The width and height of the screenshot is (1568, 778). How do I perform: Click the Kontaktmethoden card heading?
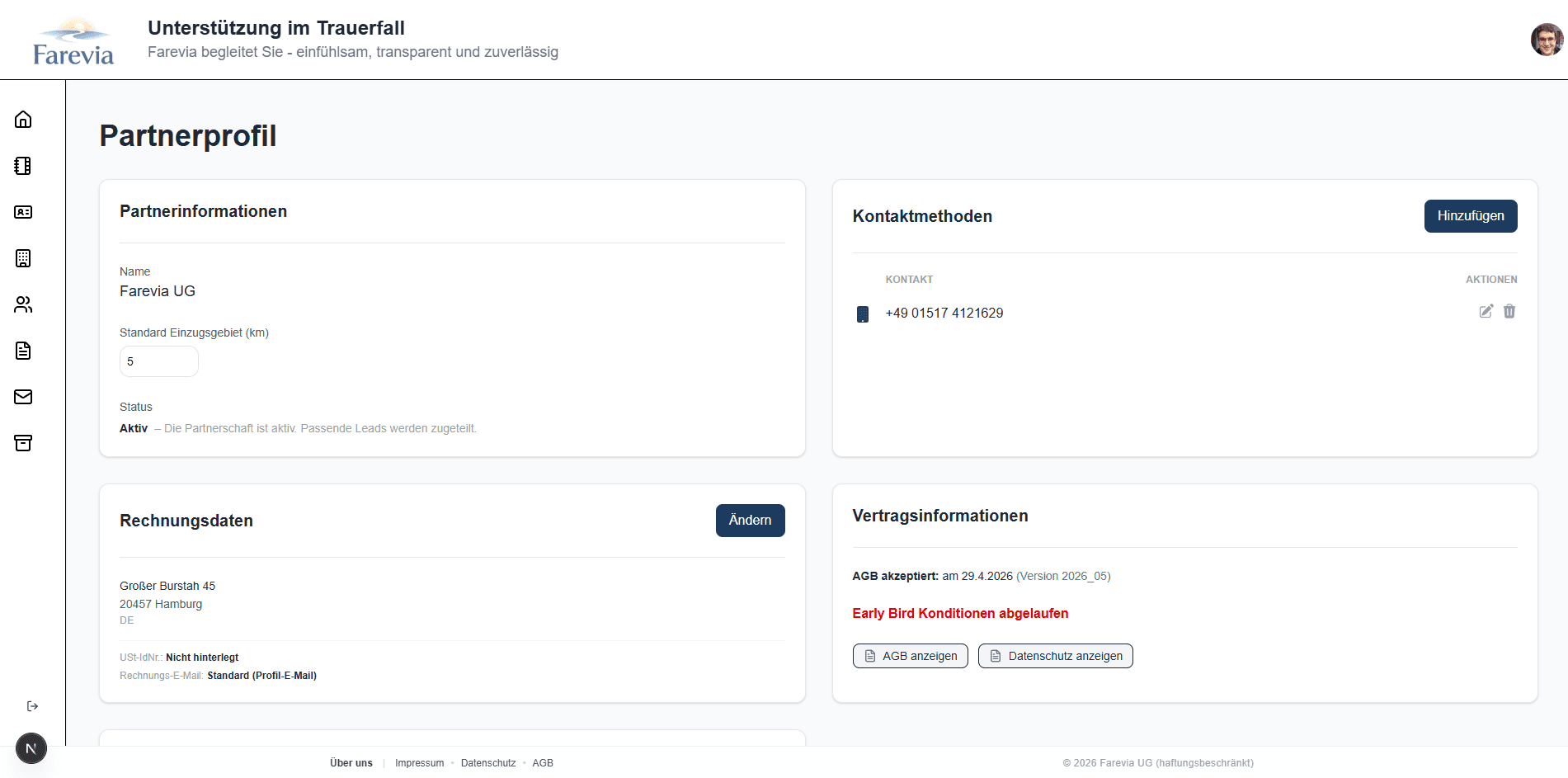click(922, 216)
